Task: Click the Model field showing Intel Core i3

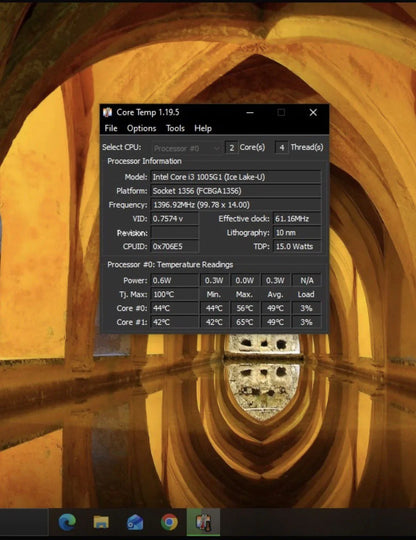Action: 236,177
